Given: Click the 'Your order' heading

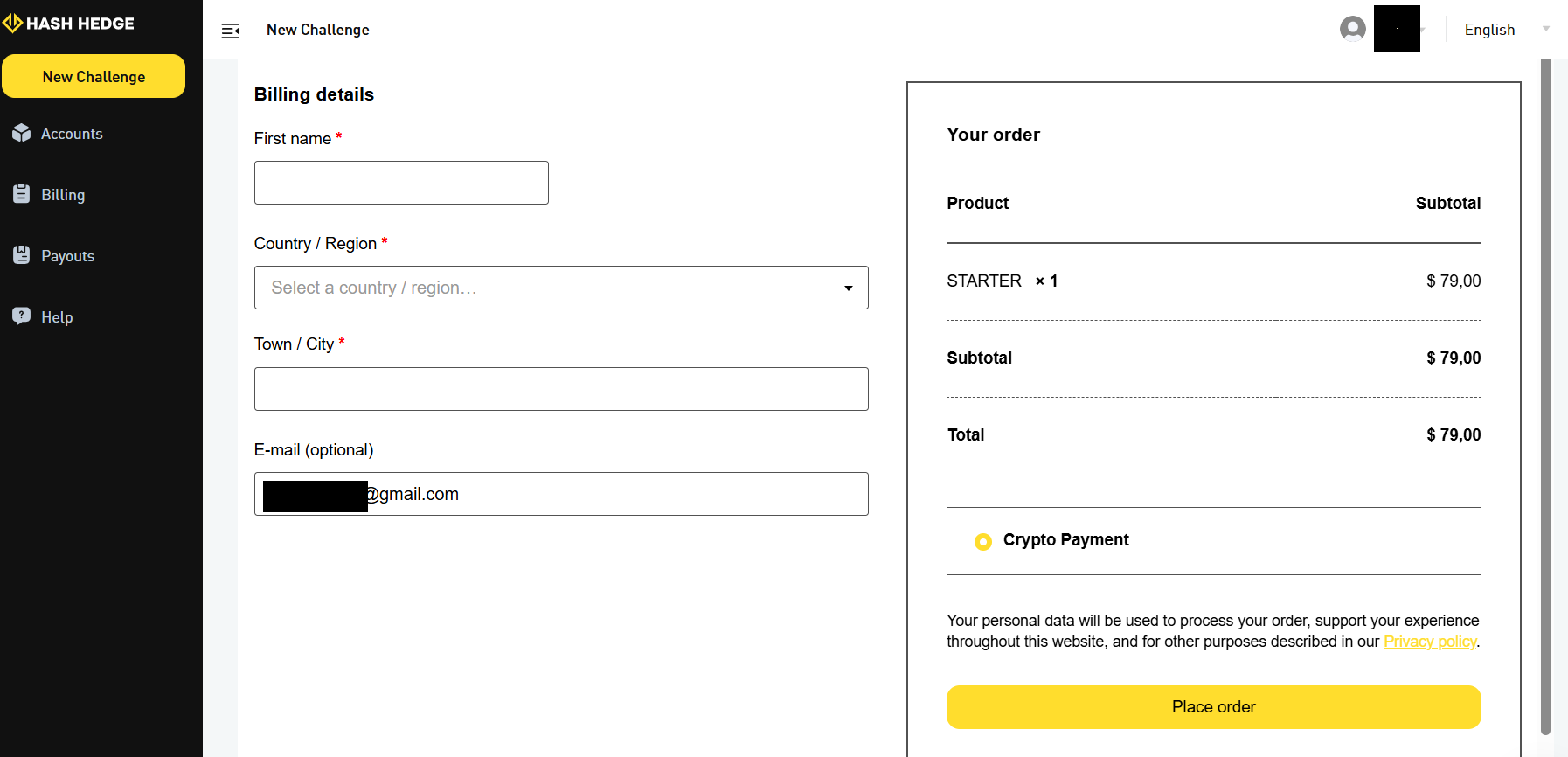Looking at the screenshot, I should click(x=993, y=135).
